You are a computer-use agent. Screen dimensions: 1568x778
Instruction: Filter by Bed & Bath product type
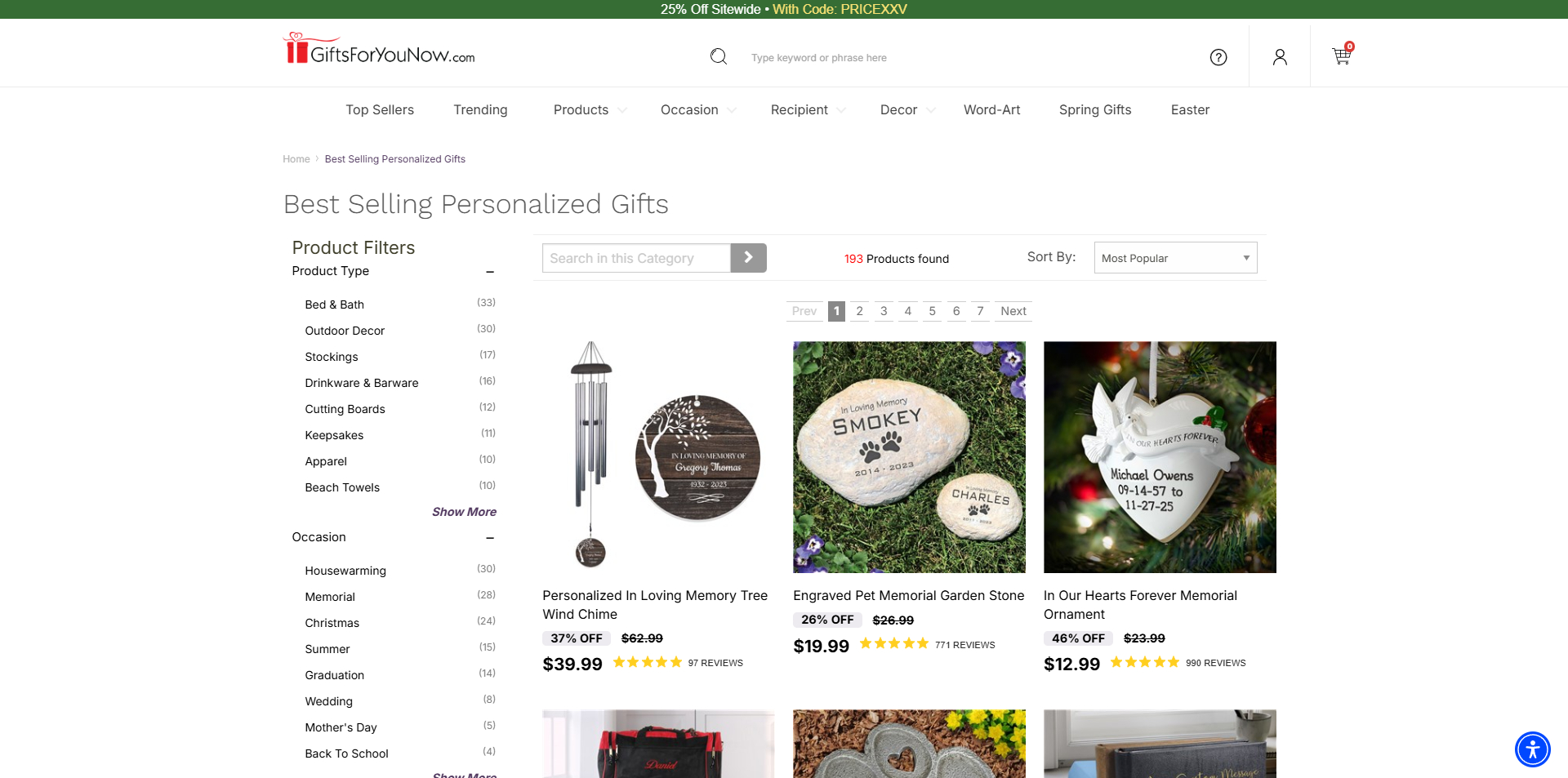pyautogui.click(x=335, y=305)
